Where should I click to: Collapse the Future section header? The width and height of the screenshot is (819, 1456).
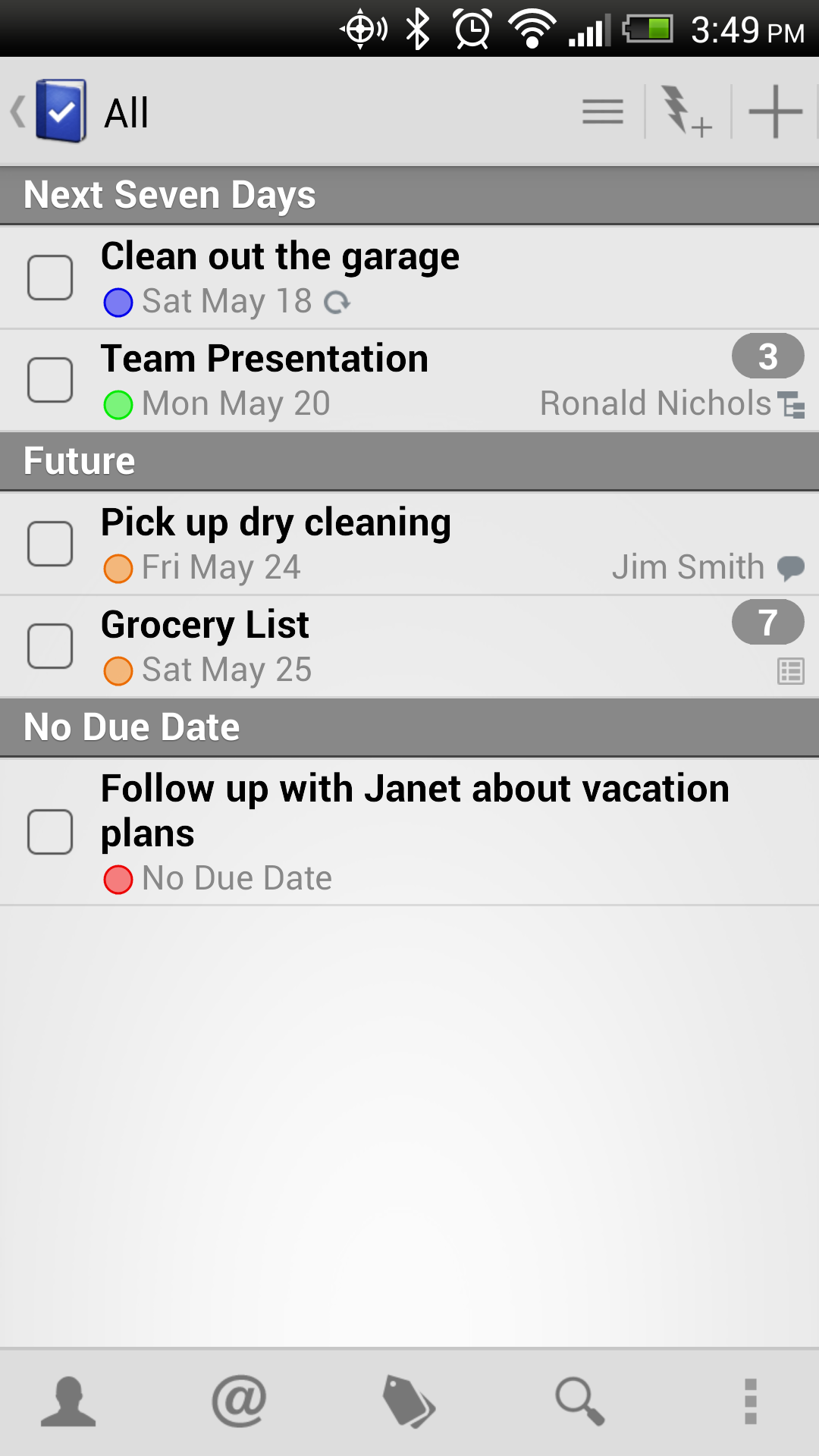tap(409, 461)
